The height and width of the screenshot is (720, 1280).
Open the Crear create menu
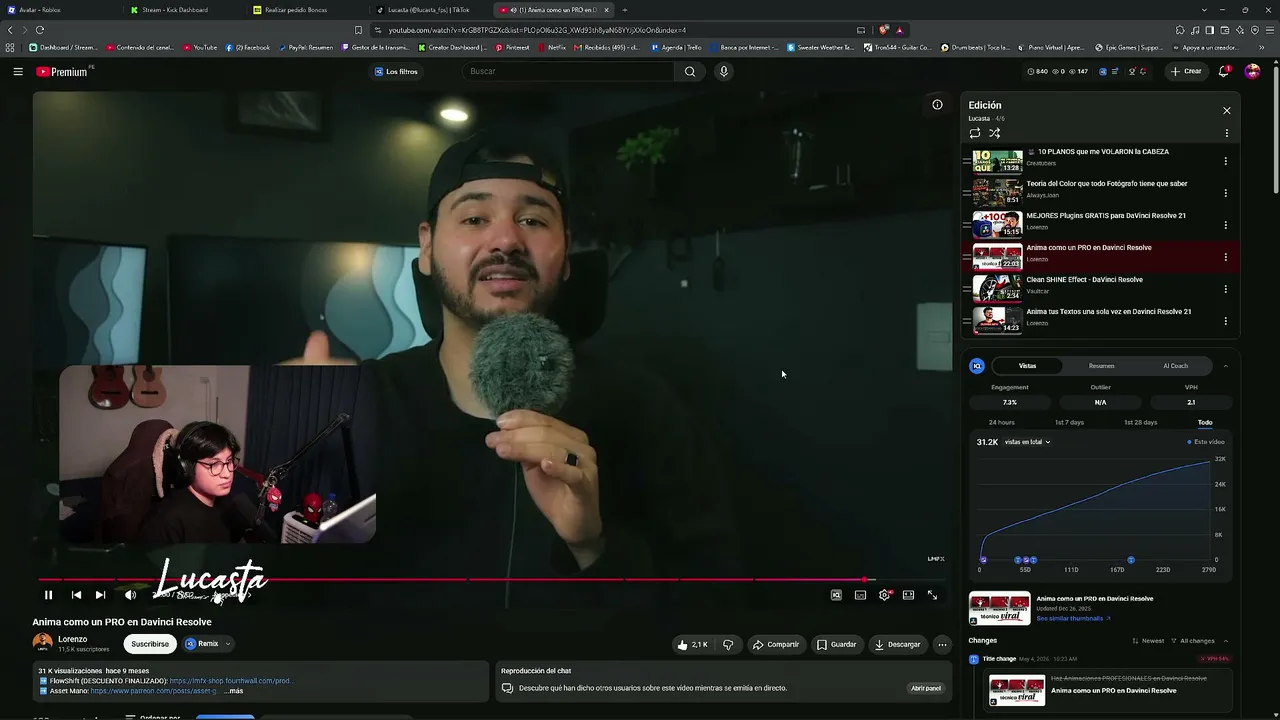click(x=1186, y=72)
